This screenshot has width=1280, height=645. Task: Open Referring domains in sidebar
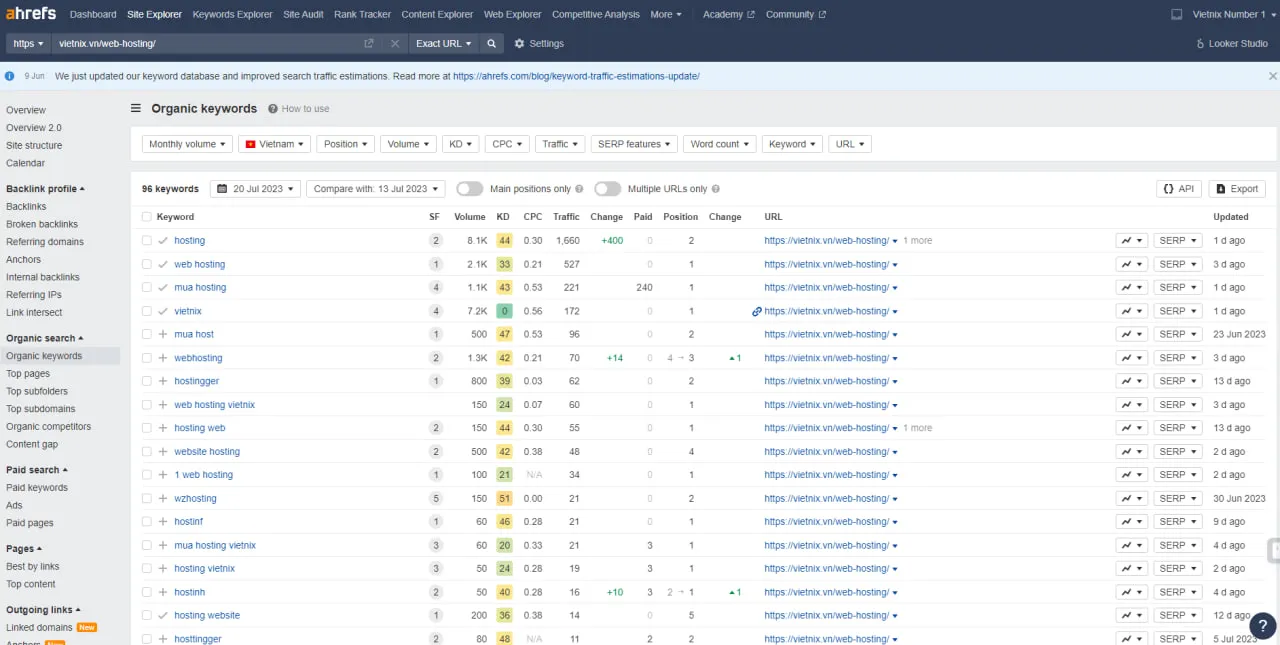point(45,242)
